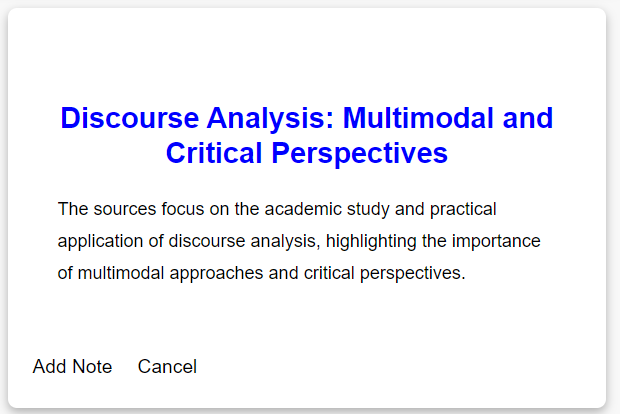The image size is (620, 414).
Task: Click the word 'Multimodal' in the title
Action: tap(418, 118)
